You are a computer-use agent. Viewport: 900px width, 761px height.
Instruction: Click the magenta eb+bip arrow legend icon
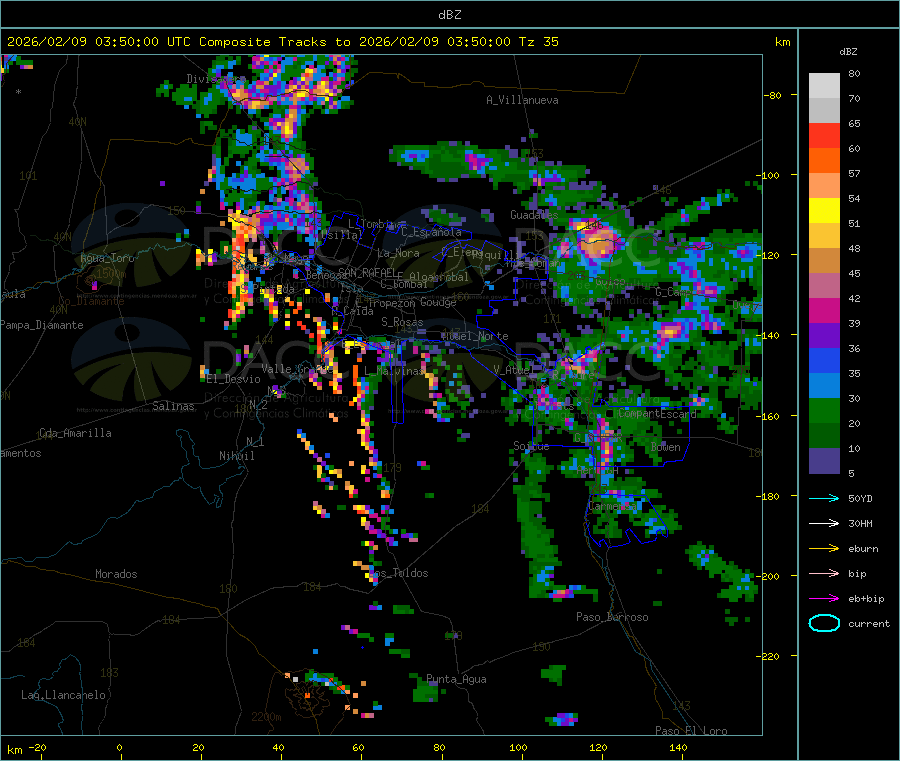click(x=824, y=599)
